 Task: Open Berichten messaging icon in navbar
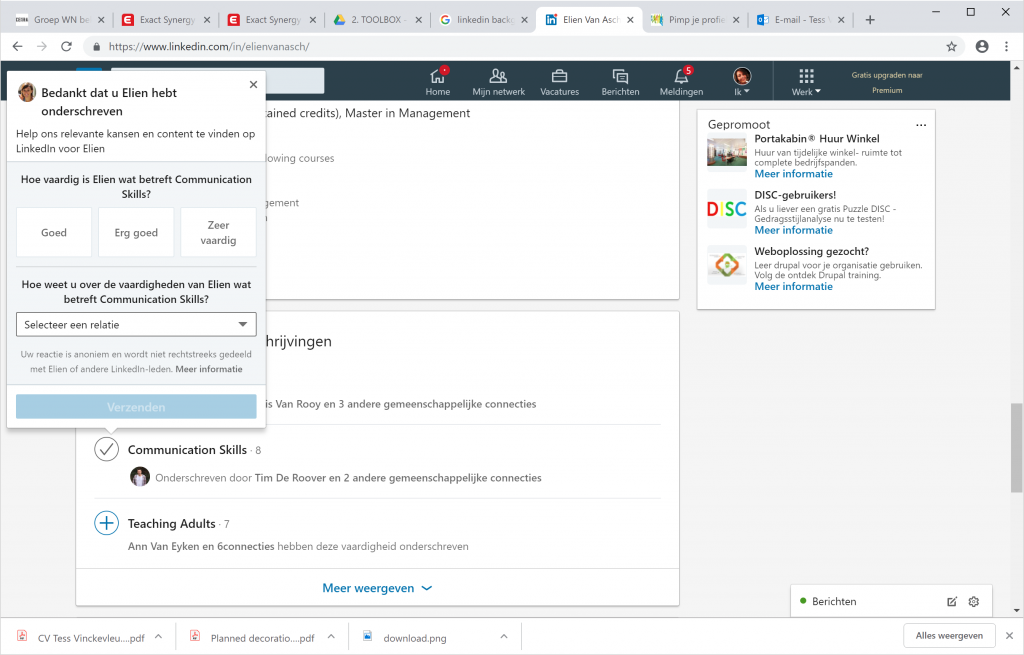coord(620,82)
